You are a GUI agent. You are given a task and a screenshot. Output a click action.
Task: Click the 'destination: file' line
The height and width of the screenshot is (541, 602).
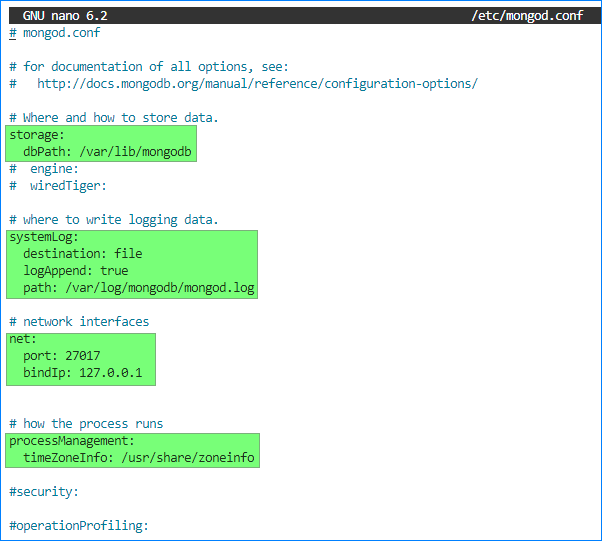tap(83, 254)
